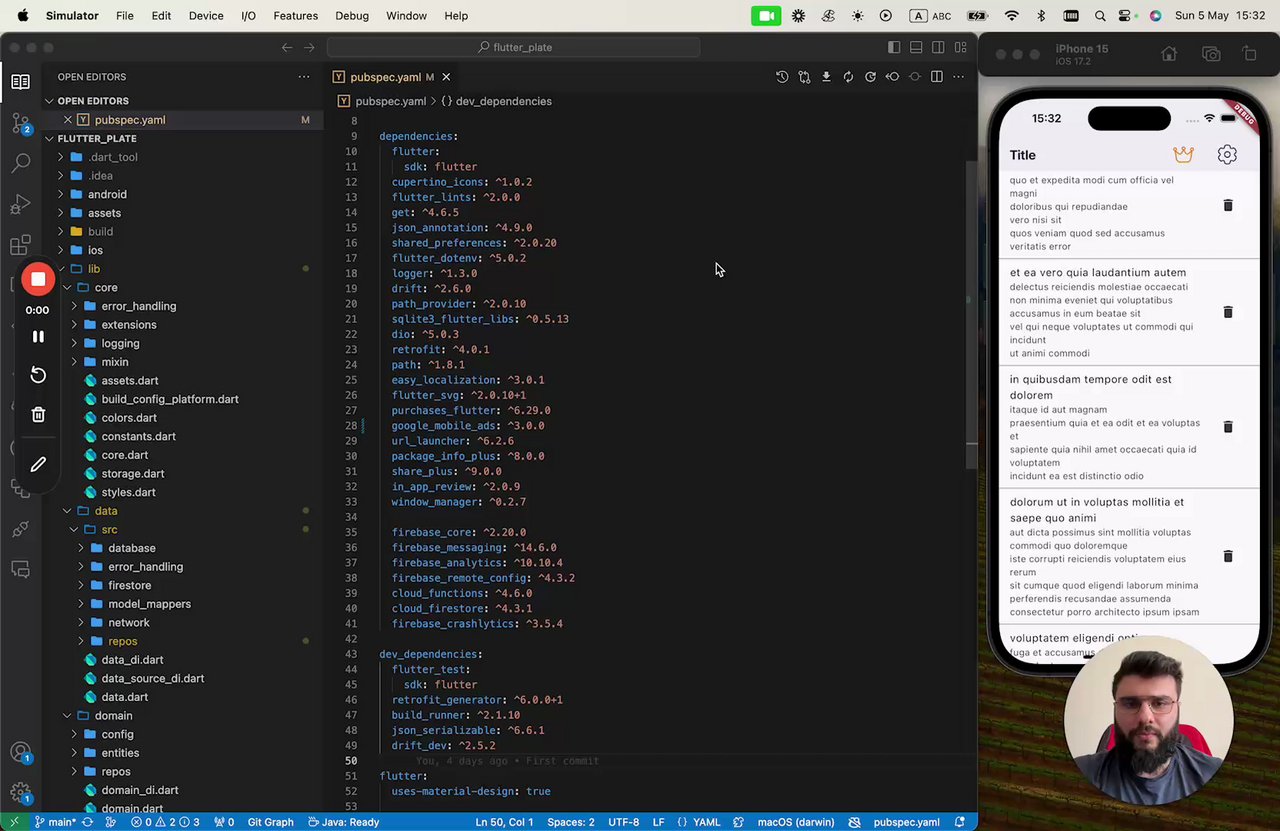This screenshot has height=831, width=1280.
Task: Open constants.dart in the file tree
Action: point(138,436)
